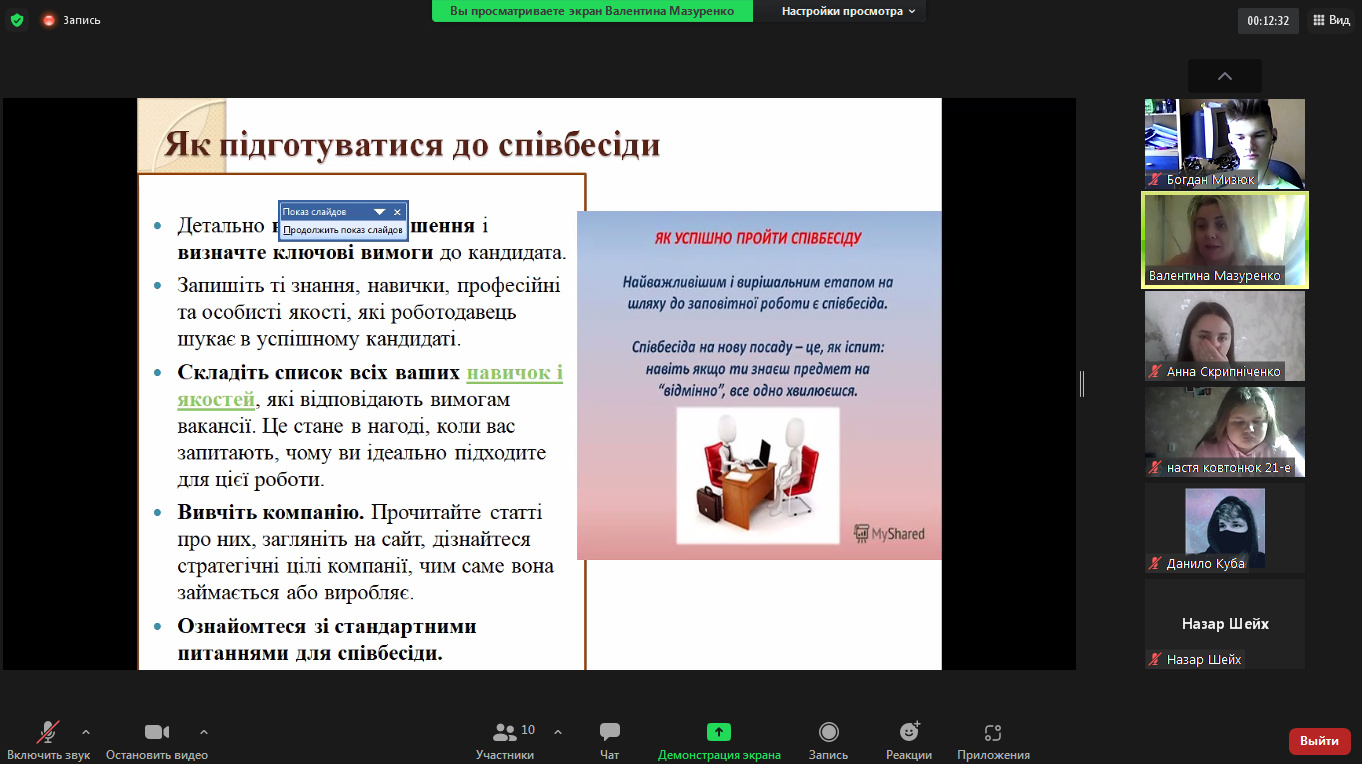The image size is (1362, 764).
Task: Collapse thumbnails with the up chevron
Action: (1225, 76)
